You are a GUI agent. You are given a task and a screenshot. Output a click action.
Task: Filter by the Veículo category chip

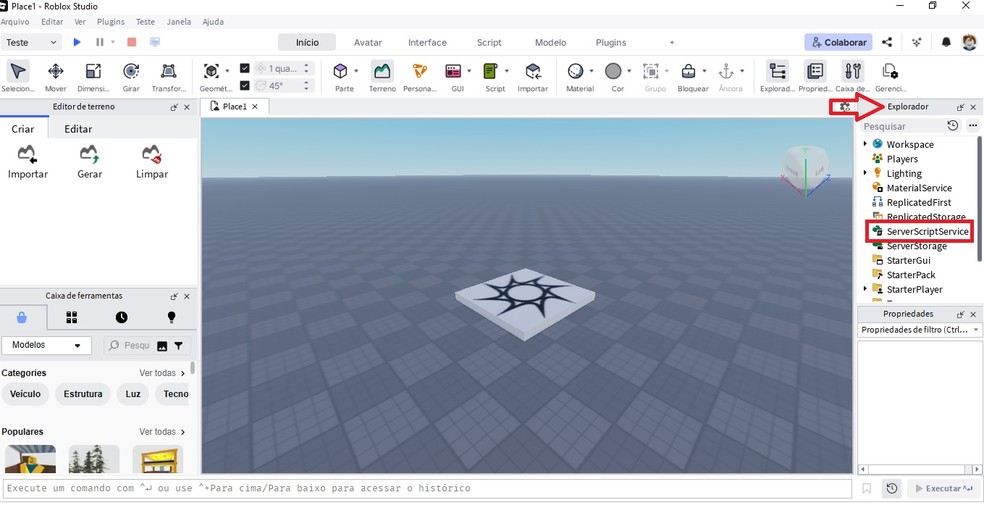(x=25, y=394)
